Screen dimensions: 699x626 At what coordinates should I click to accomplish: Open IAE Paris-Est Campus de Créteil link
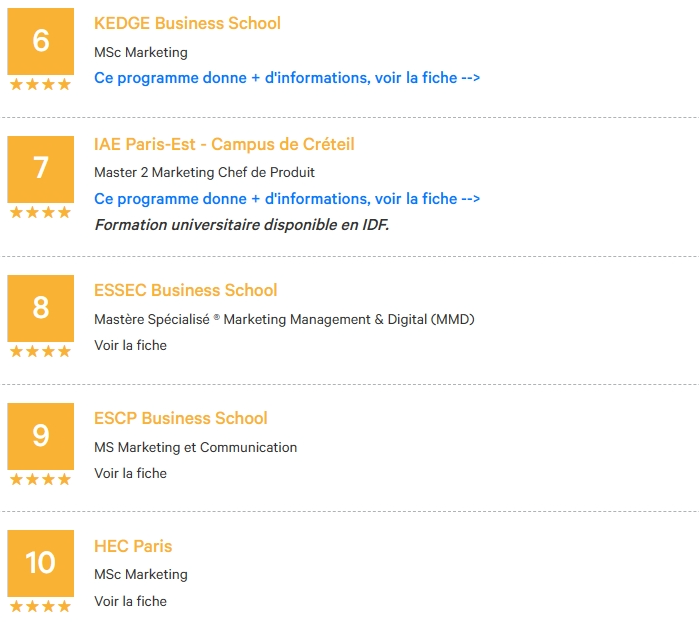tap(224, 144)
